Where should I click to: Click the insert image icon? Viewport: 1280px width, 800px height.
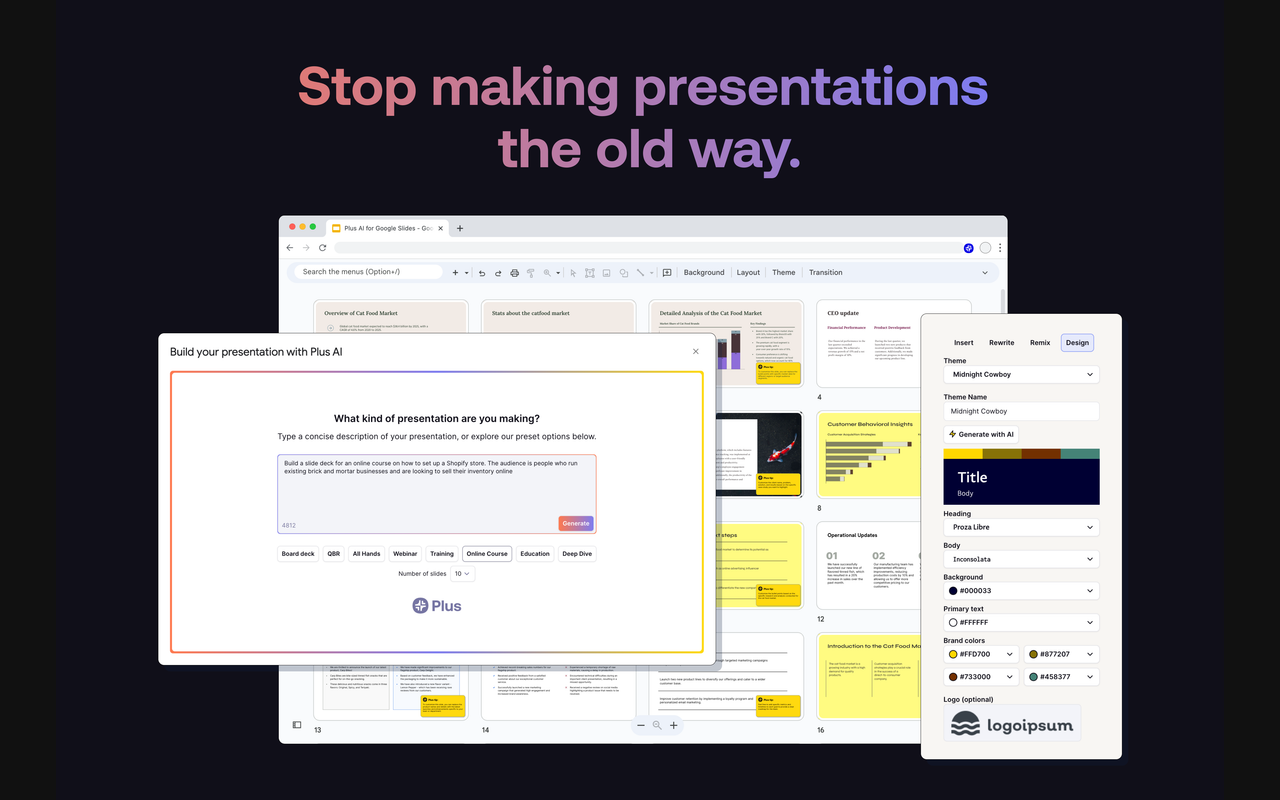(x=607, y=272)
